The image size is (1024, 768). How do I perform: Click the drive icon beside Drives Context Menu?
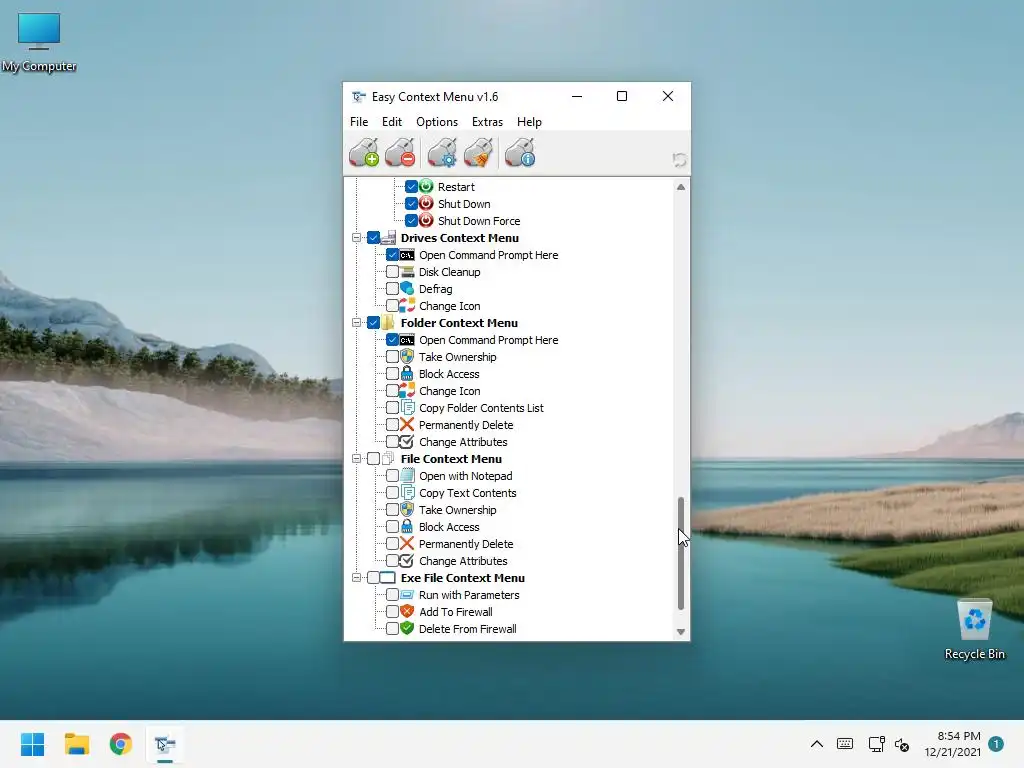coord(389,237)
